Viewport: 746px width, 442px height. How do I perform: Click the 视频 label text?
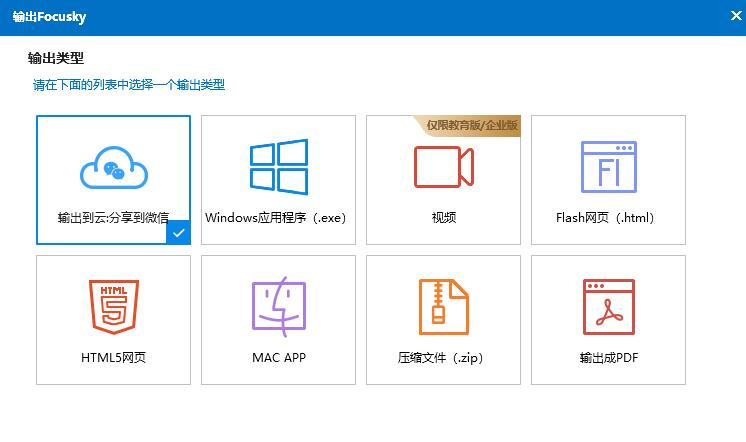coord(443,218)
